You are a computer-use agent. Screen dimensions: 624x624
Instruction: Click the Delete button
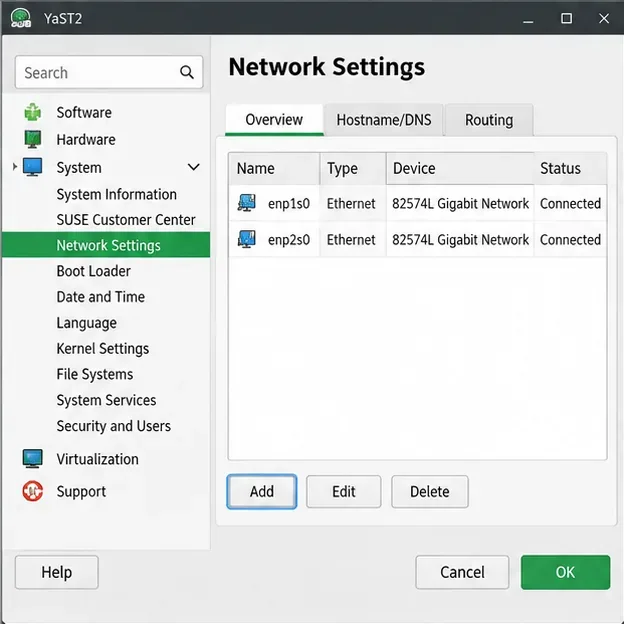click(x=430, y=491)
